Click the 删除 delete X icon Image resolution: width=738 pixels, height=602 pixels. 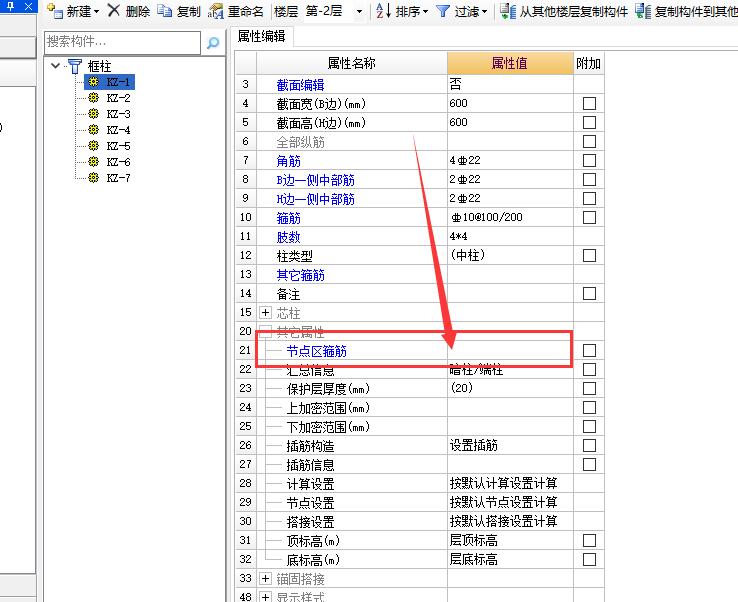click(x=113, y=10)
